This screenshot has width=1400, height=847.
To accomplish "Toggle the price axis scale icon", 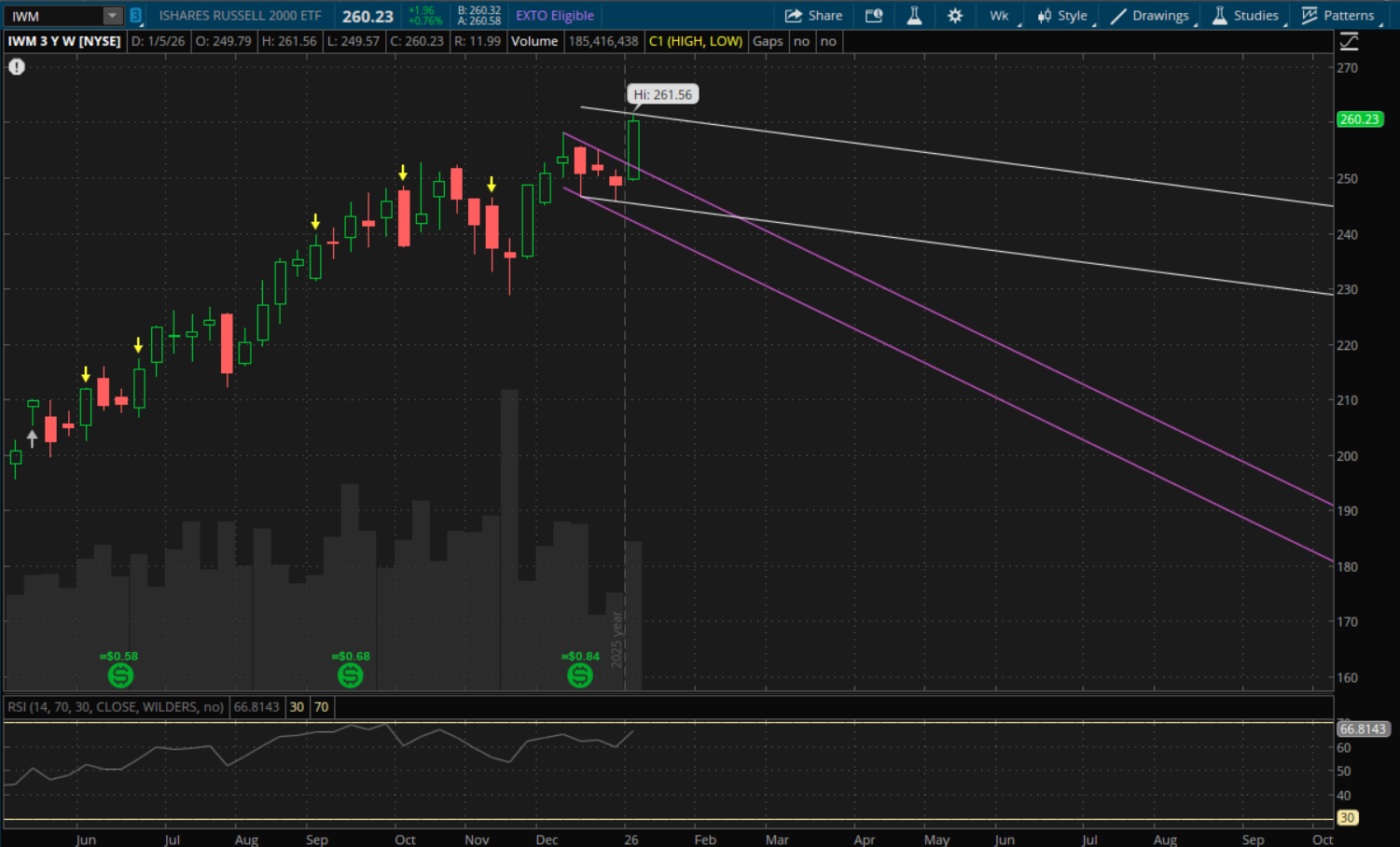I will (1349, 42).
